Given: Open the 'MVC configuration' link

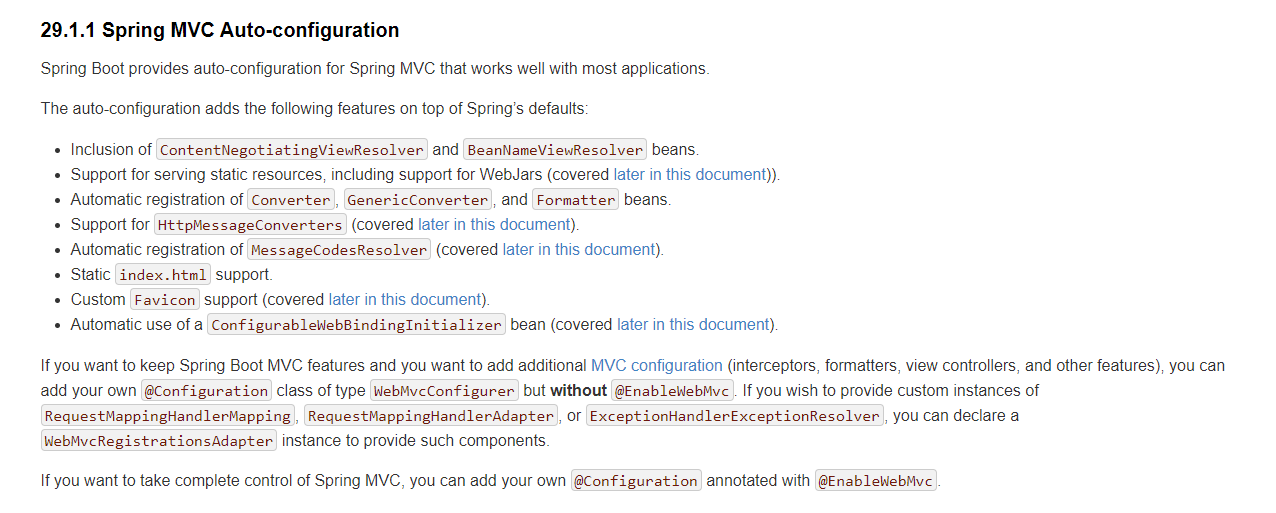Looking at the screenshot, I should tap(656, 365).
